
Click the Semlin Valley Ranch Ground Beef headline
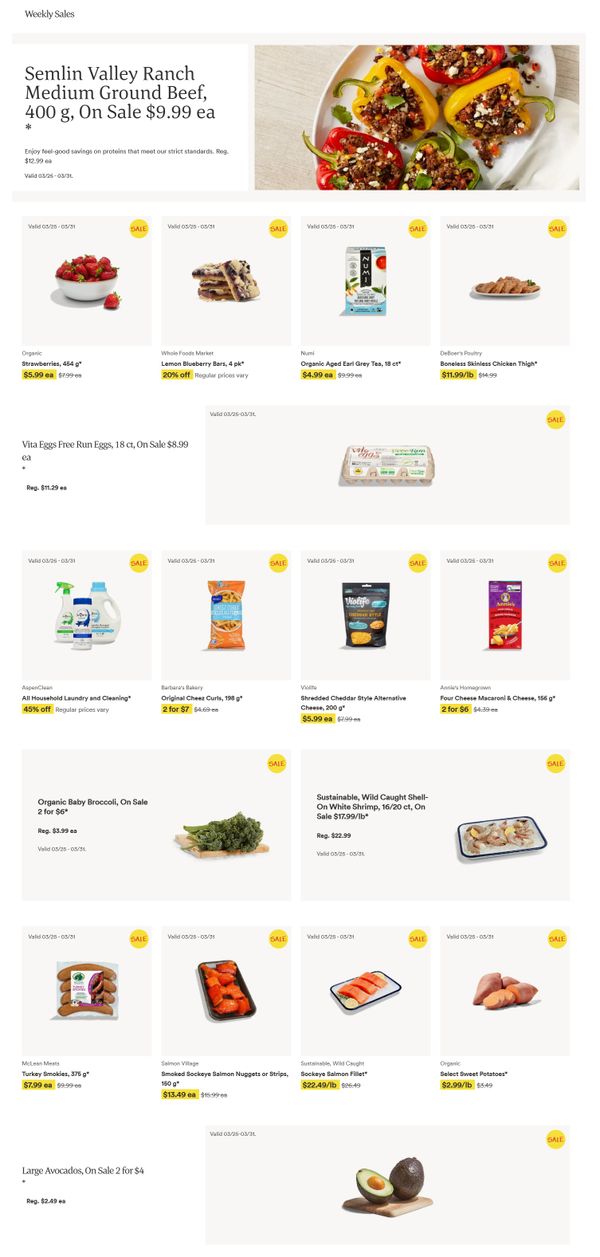(119, 93)
